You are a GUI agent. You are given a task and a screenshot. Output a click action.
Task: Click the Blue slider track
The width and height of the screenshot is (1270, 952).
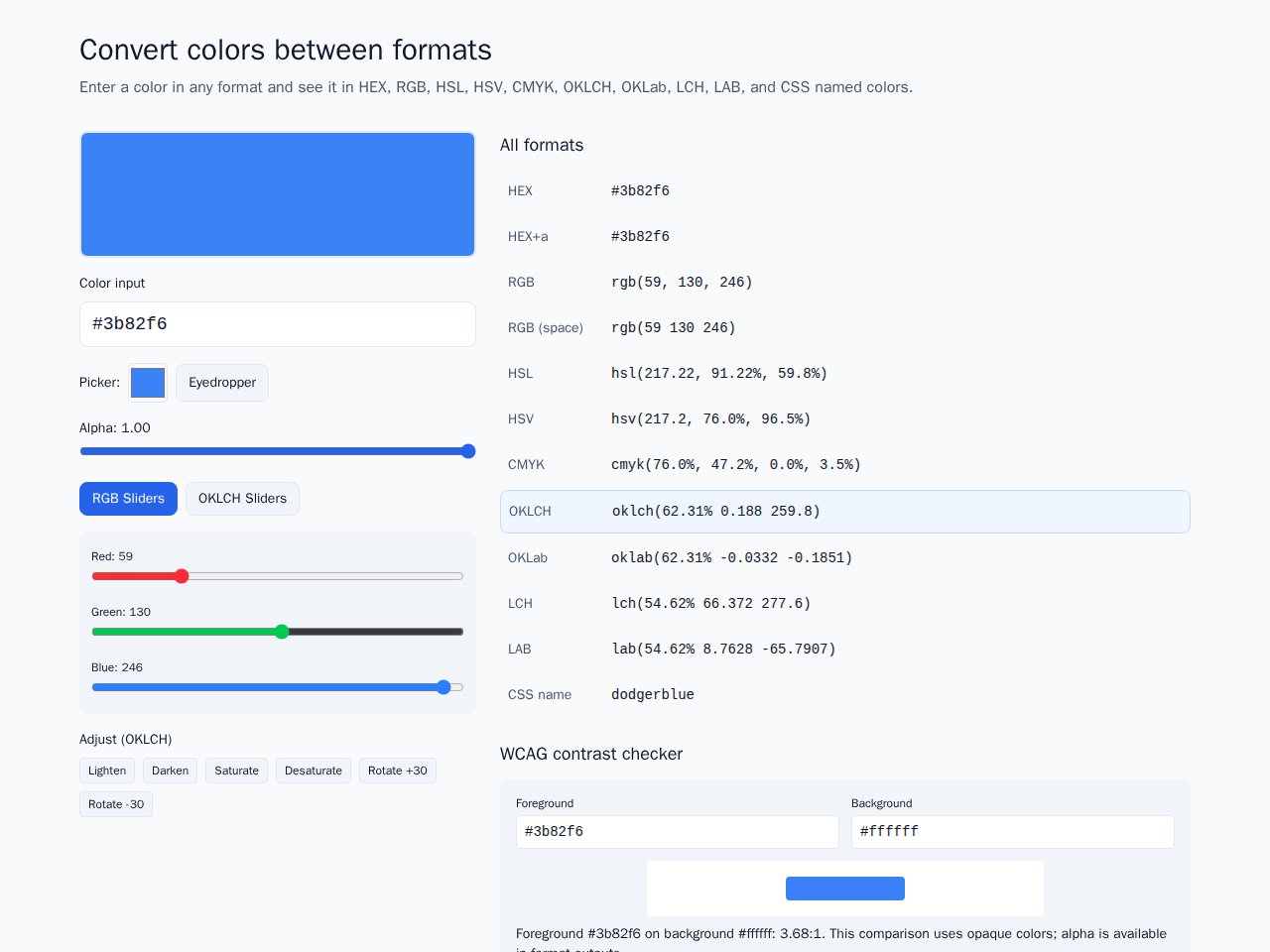pyautogui.click(x=278, y=687)
